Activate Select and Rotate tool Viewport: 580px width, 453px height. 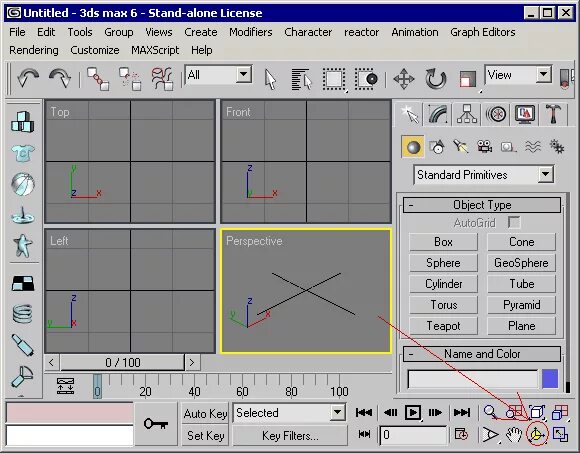(x=436, y=79)
